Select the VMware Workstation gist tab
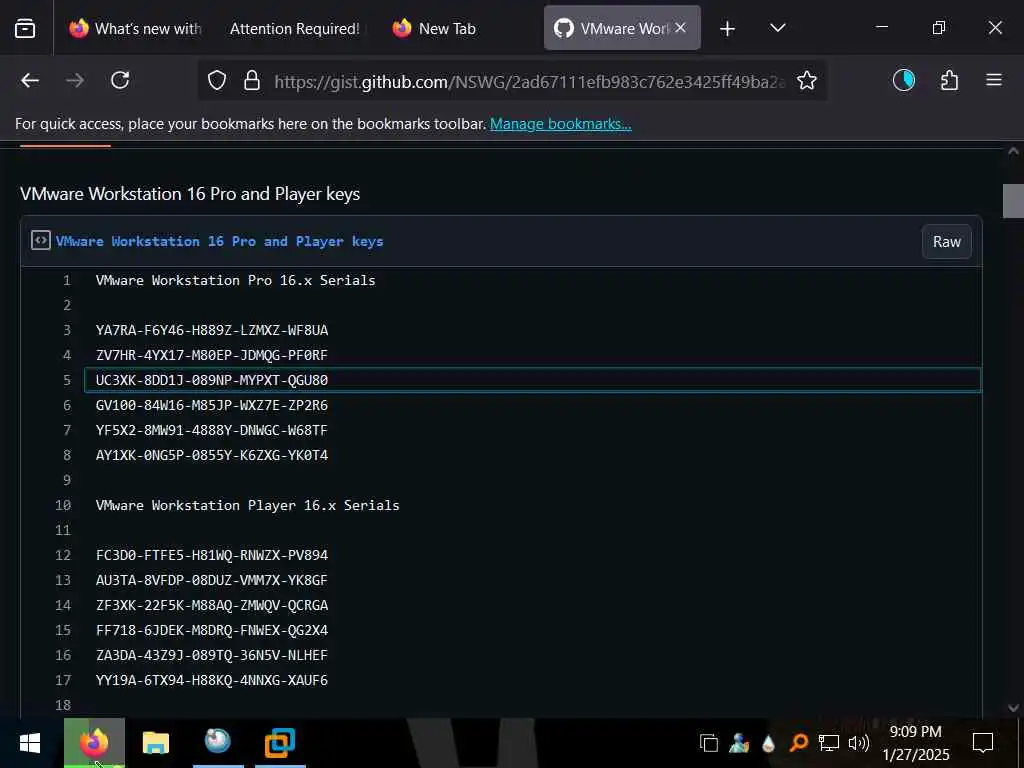The width and height of the screenshot is (1024, 768). point(613,28)
